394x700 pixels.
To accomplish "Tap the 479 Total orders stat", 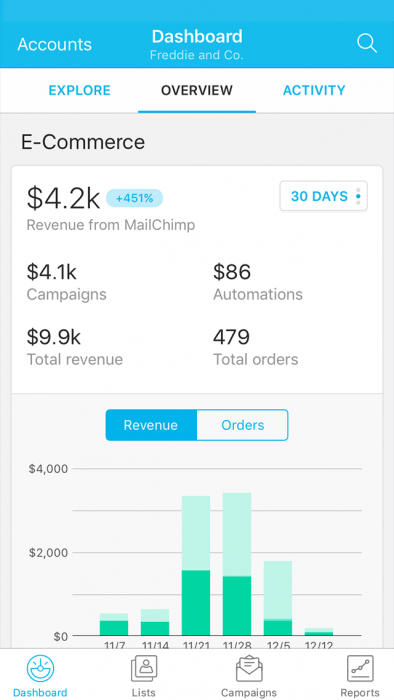I will (256, 347).
